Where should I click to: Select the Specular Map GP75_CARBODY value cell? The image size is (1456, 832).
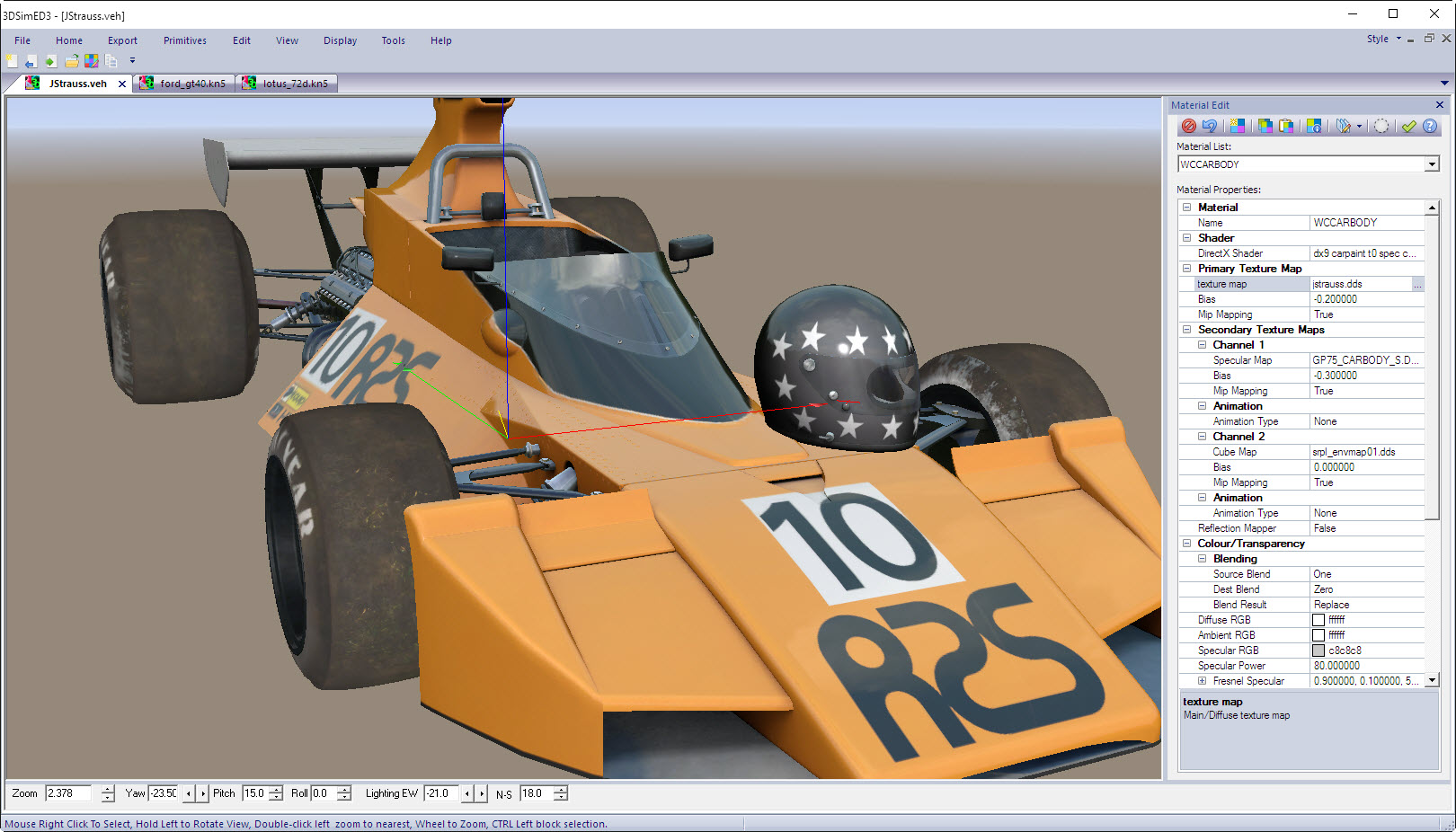pyautogui.click(x=1366, y=360)
